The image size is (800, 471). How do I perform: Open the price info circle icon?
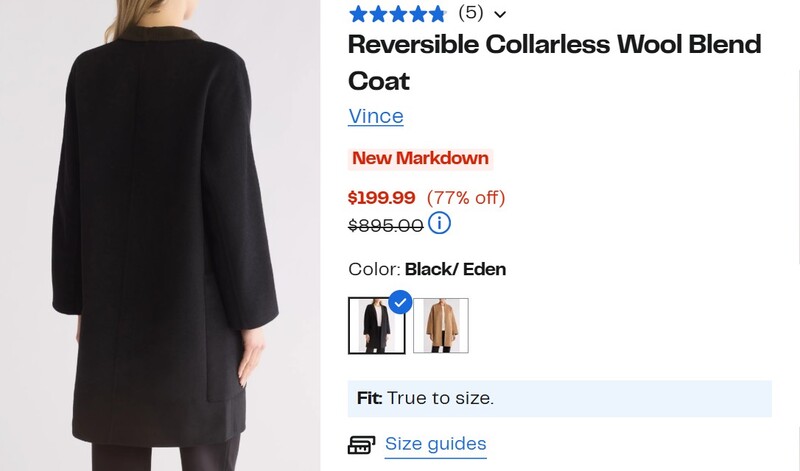tap(439, 223)
